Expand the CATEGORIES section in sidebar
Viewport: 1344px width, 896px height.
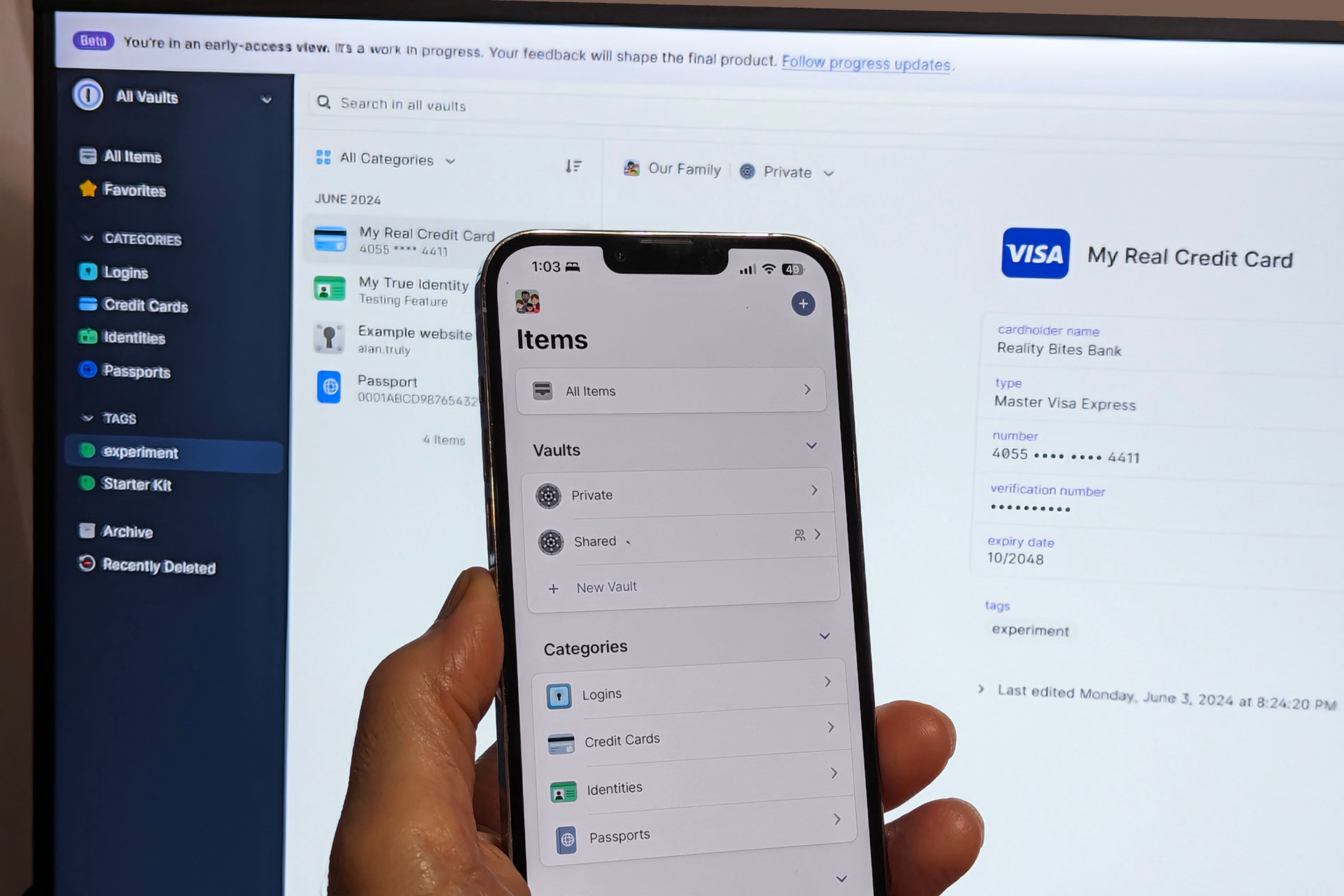click(x=89, y=239)
